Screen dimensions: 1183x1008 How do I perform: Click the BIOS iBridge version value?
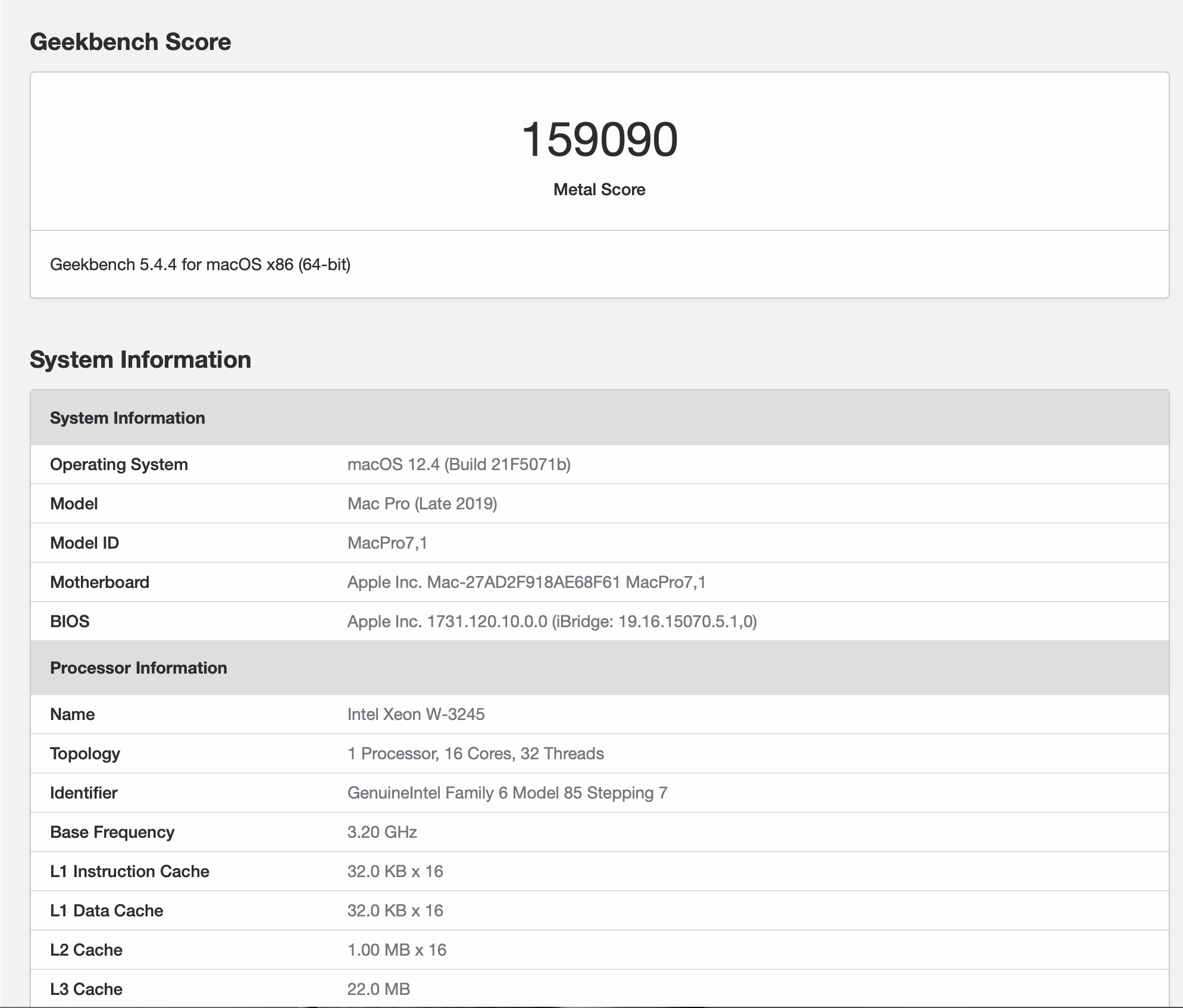pos(552,621)
